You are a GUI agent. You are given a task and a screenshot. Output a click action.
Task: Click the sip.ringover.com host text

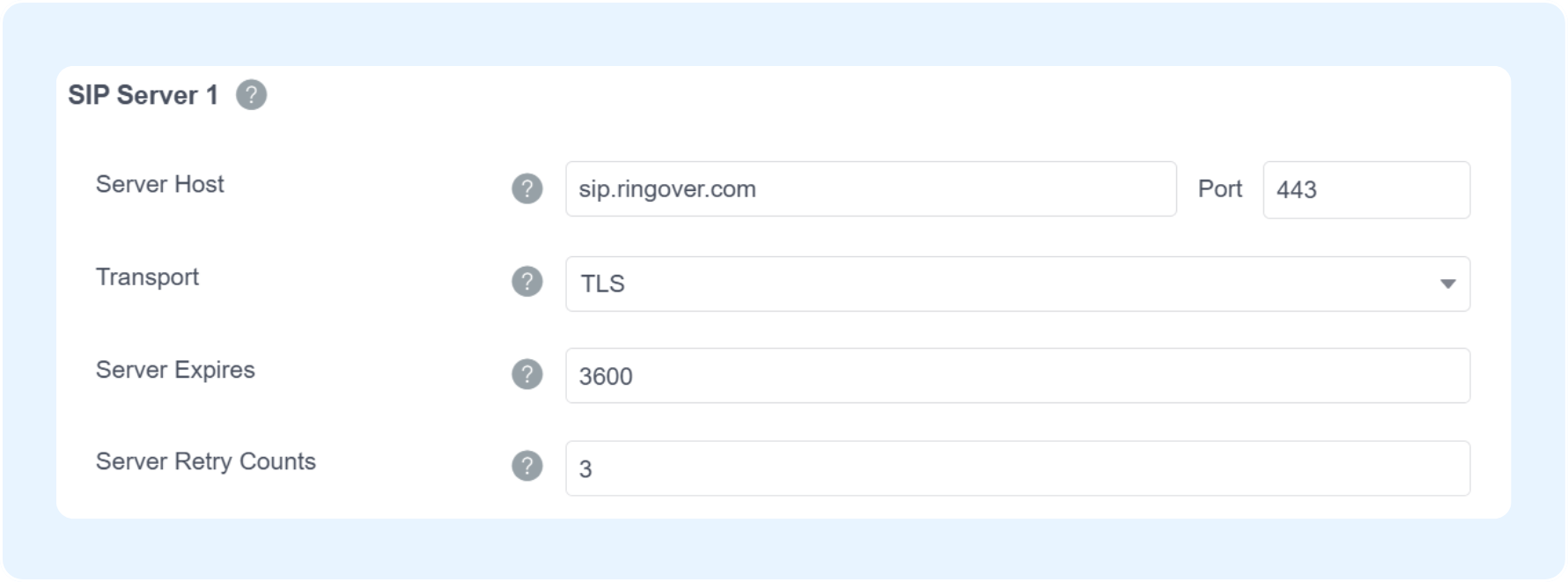coord(667,189)
